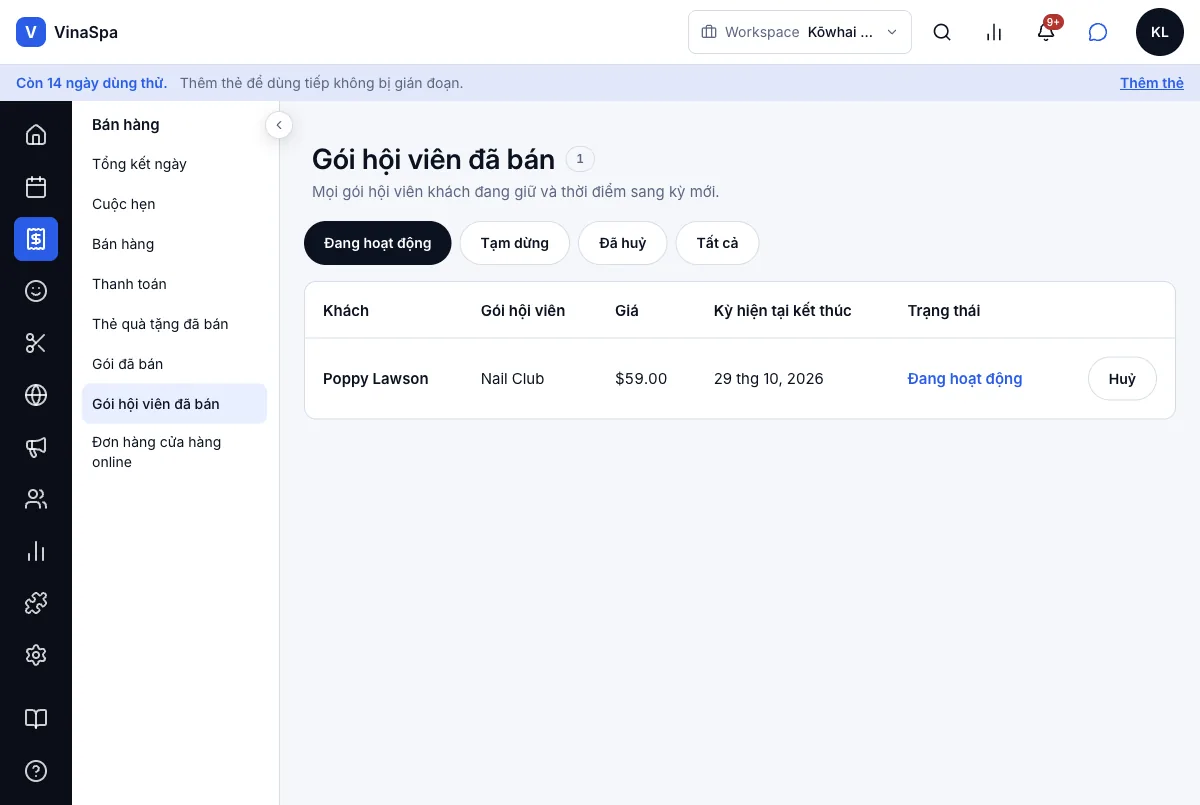Screen dimensions: 1200x805
Task: Open the Add-ons puzzle piece icon
Action: click(x=36, y=603)
